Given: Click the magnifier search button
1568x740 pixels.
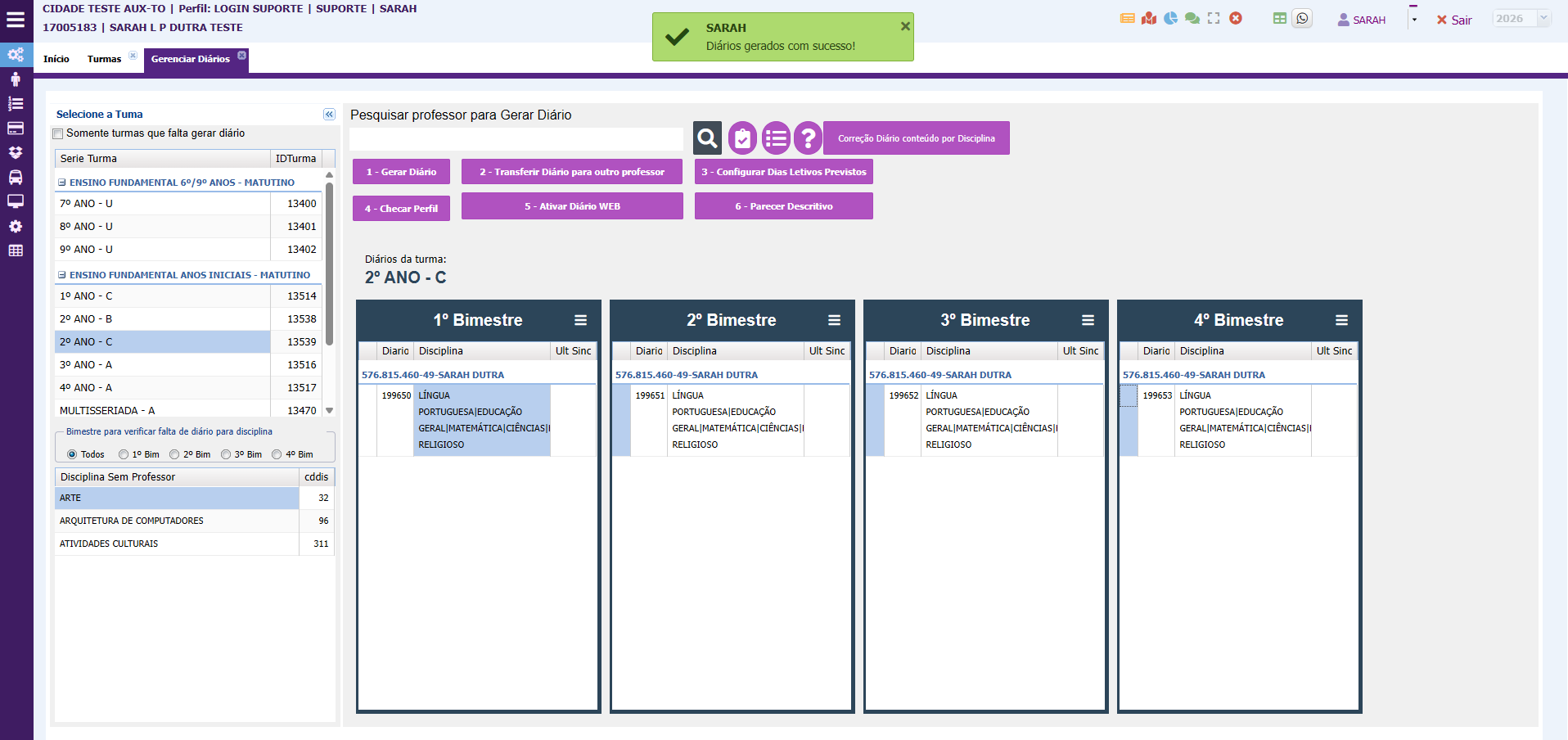Looking at the screenshot, I should point(707,138).
